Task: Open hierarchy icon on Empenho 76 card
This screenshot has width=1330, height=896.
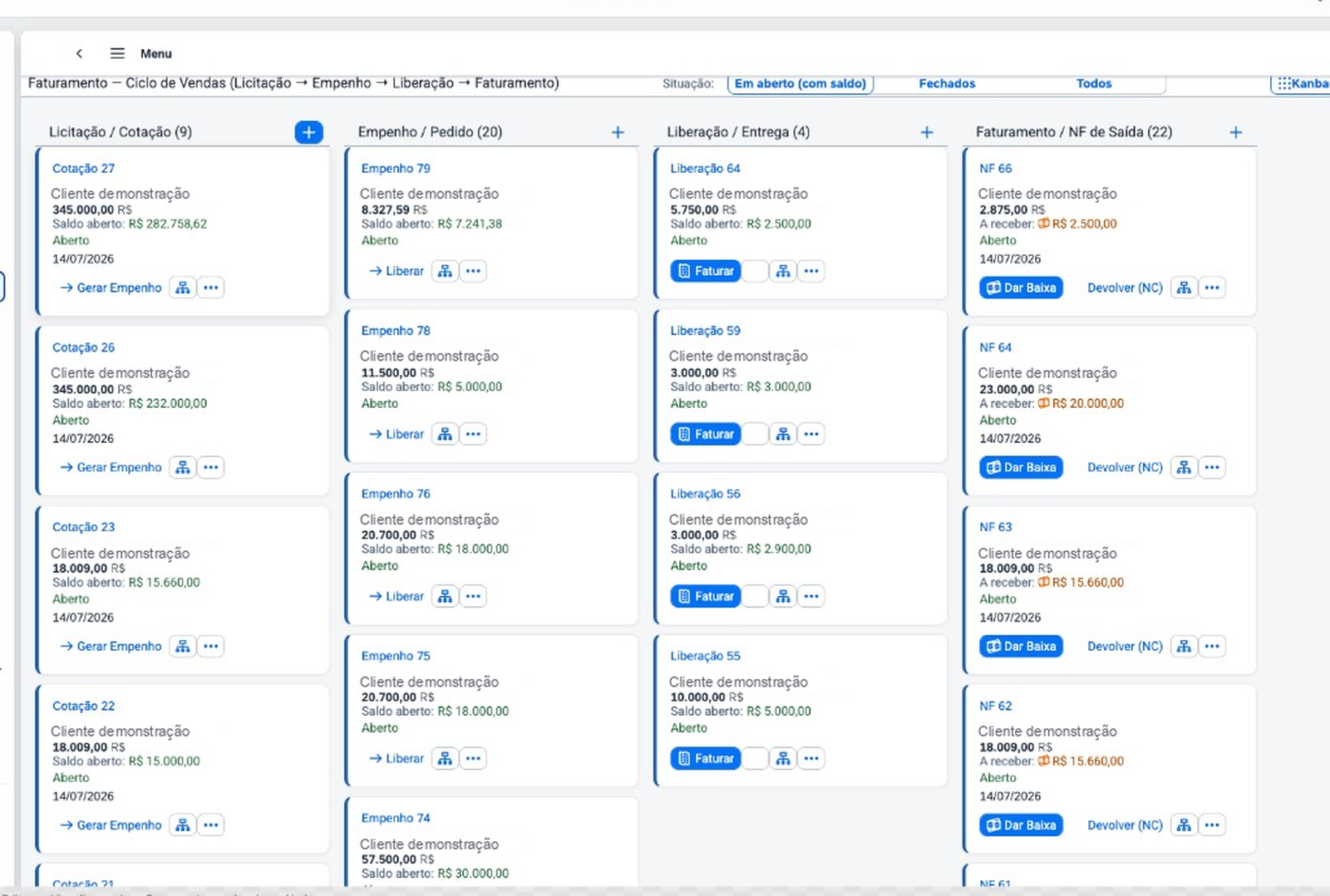Action: 446,596
